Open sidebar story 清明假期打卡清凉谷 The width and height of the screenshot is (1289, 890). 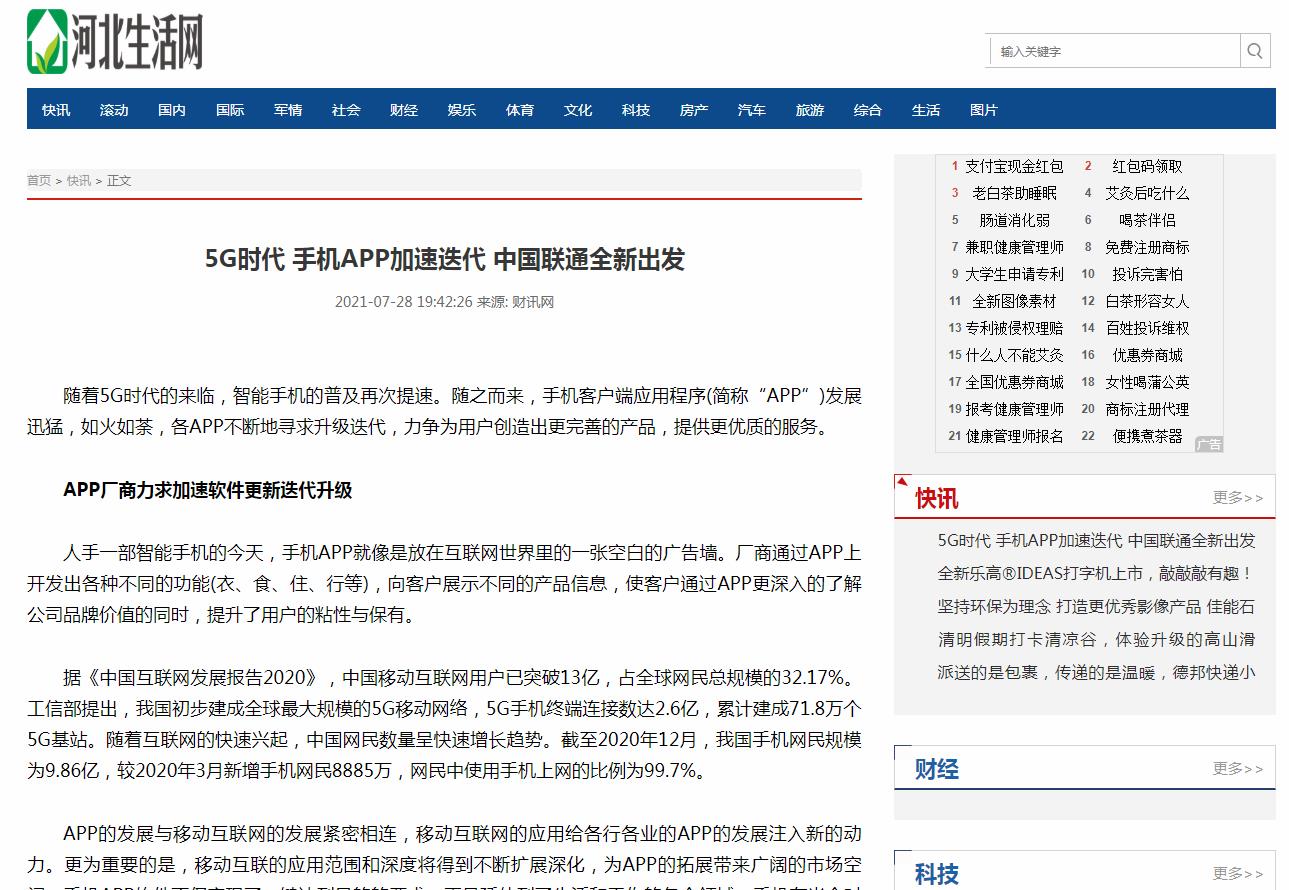1096,640
